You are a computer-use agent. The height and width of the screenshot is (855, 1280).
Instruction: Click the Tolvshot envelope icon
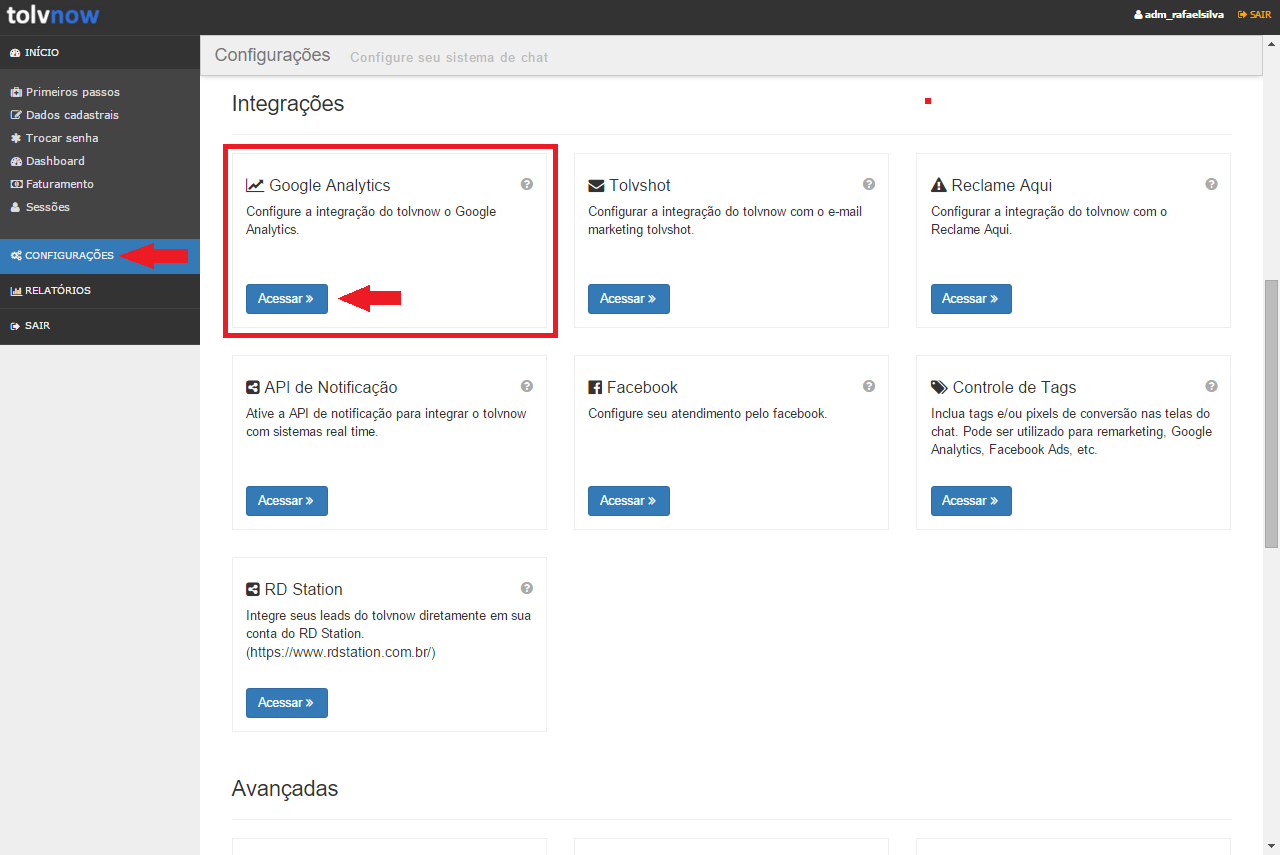596,186
